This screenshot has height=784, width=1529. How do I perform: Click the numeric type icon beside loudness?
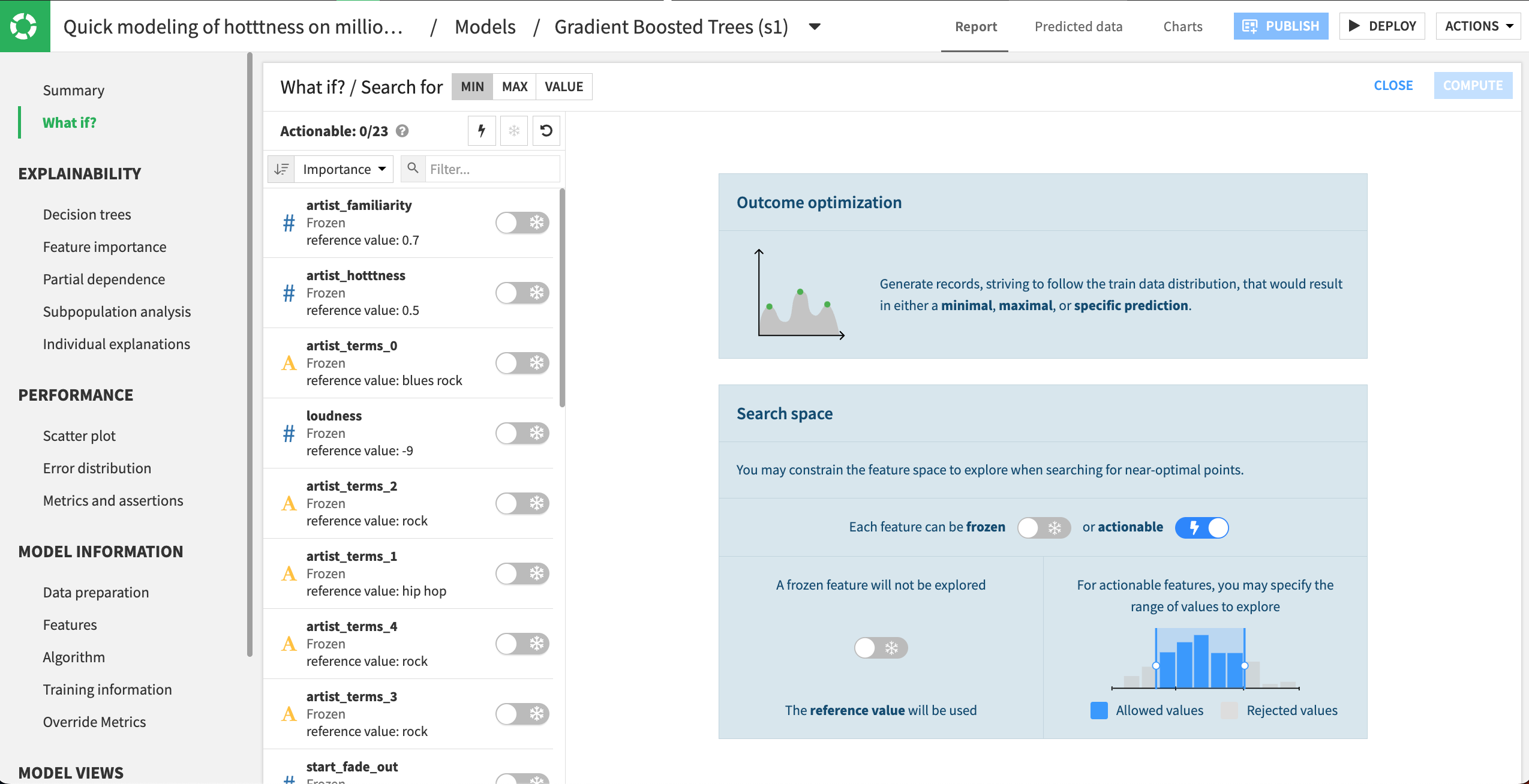coord(290,433)
